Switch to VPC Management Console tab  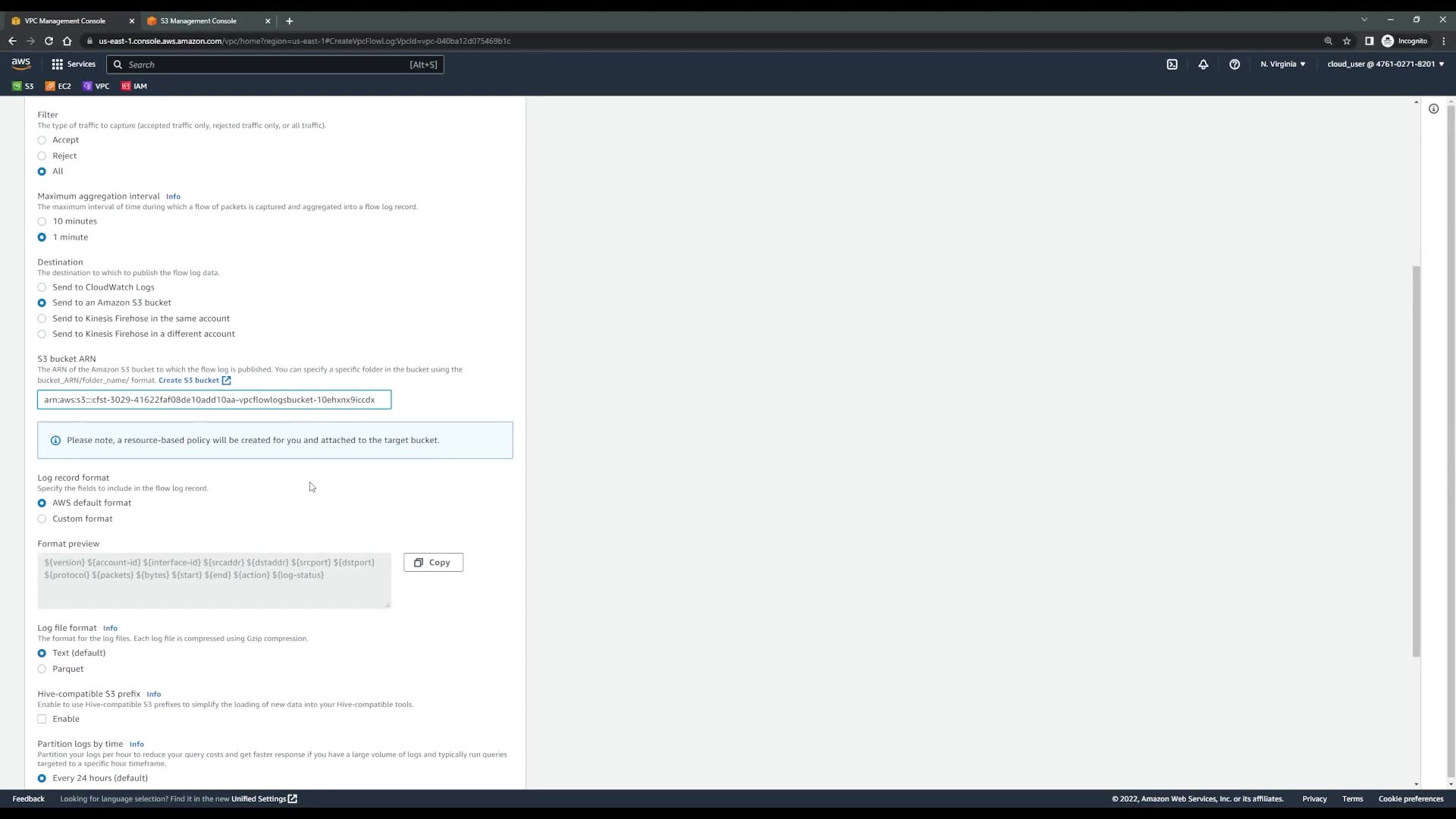(x=65, y=21)
